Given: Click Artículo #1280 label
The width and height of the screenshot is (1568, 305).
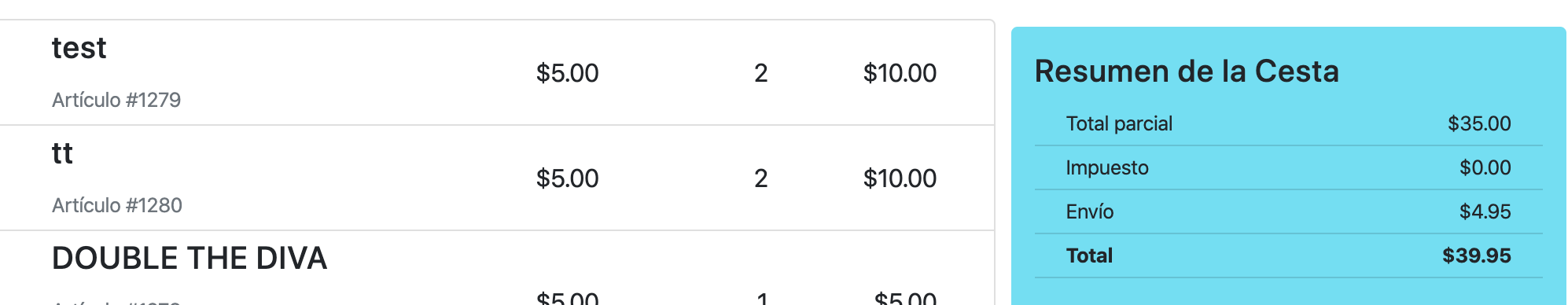Looking at the screenshot, I should click(117, 205).
